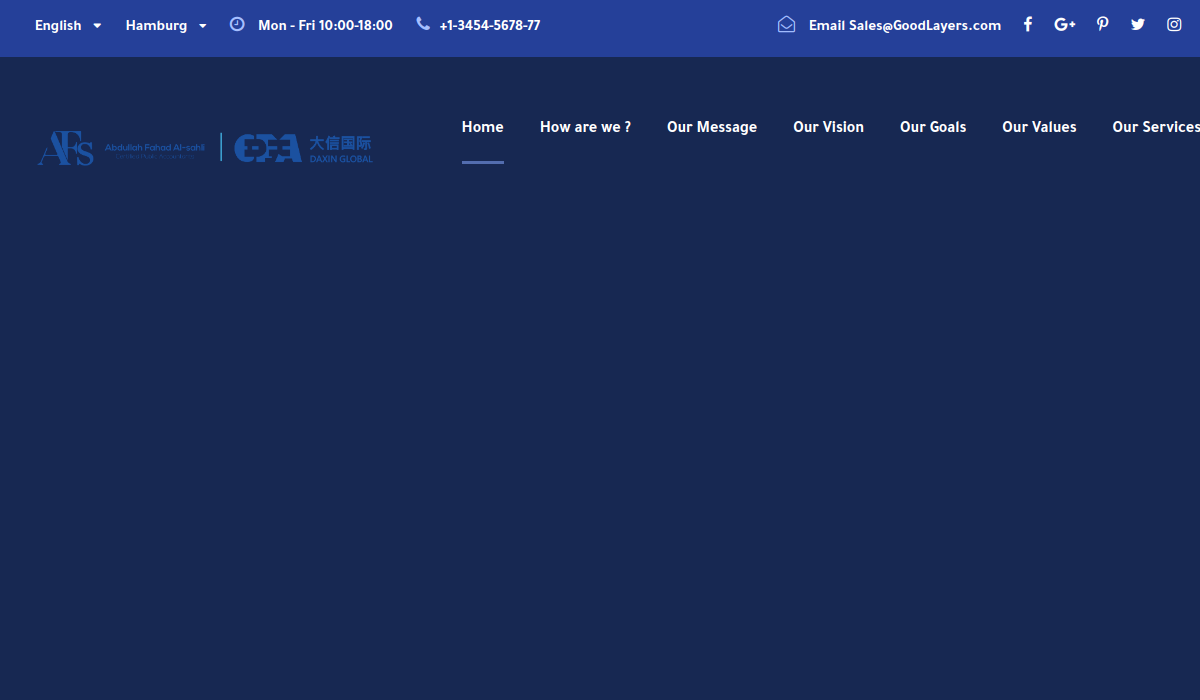The height and width of the screenshot is (700, 1200).
Task: Click the phone number +1-3454-5678-77
Action: pyautogui.click(x=490, y=26)
